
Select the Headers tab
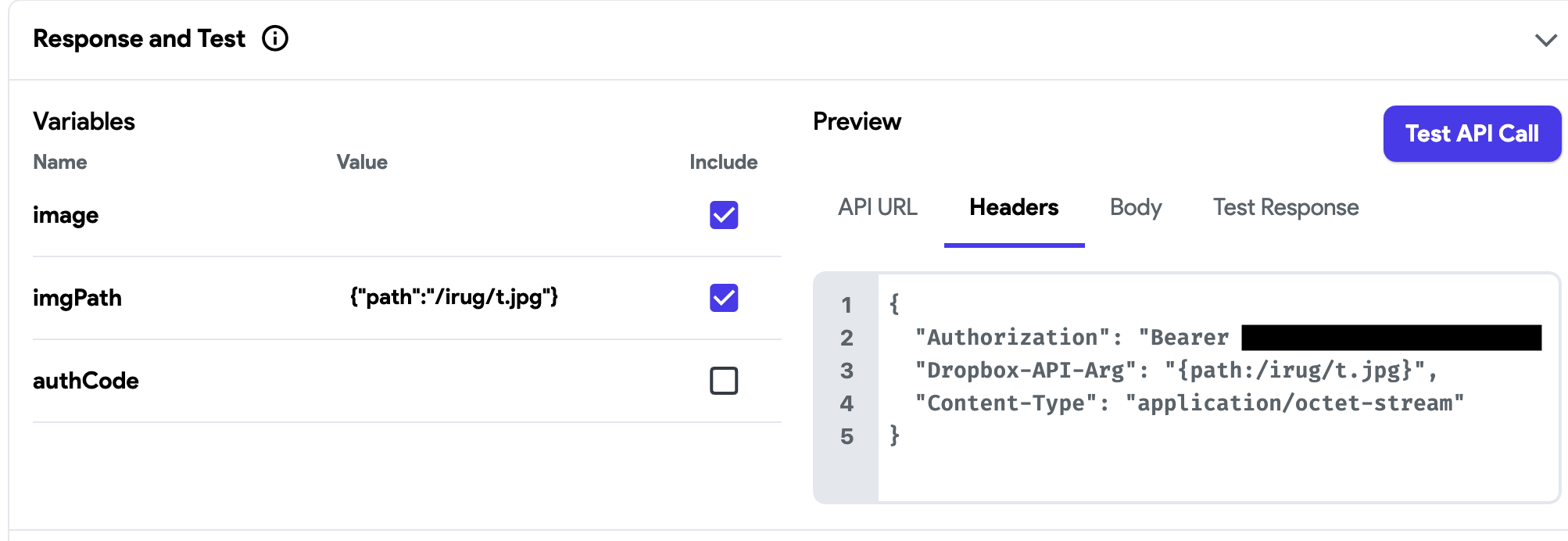[x=1014, y=207]
